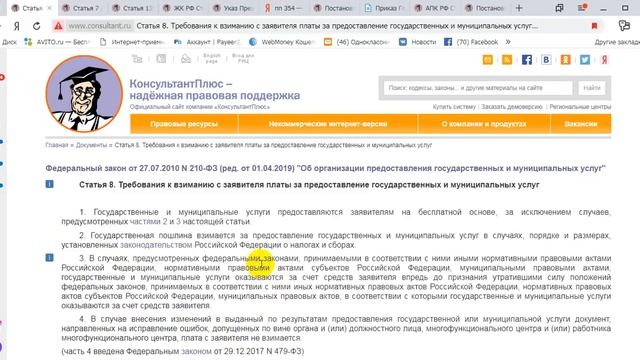640x360 pixels.
Task: Click the info icon beside Статья 8 heading
Action: (x=49, y=184)
